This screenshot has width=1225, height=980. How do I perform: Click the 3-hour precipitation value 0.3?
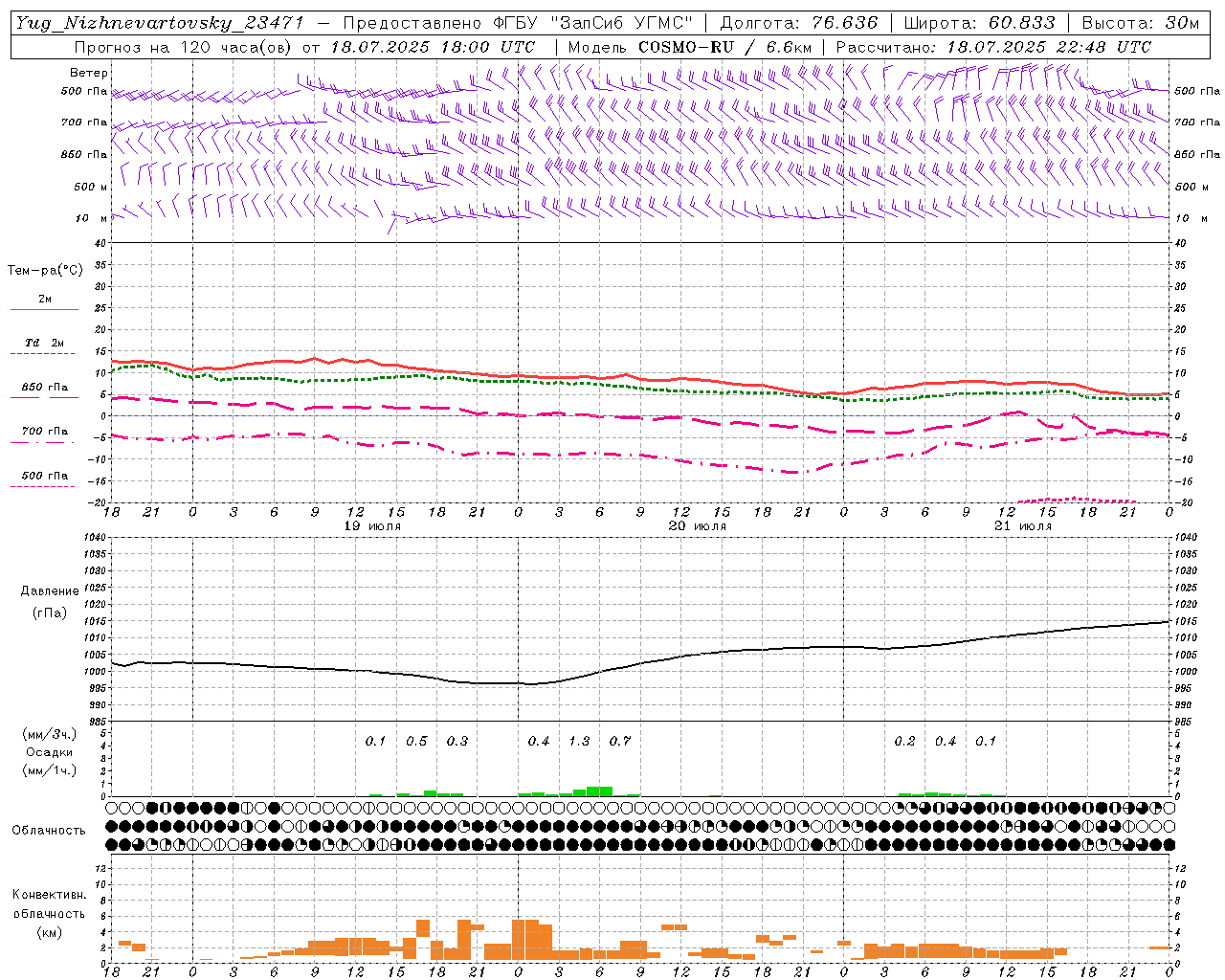(x=457, y=742)
